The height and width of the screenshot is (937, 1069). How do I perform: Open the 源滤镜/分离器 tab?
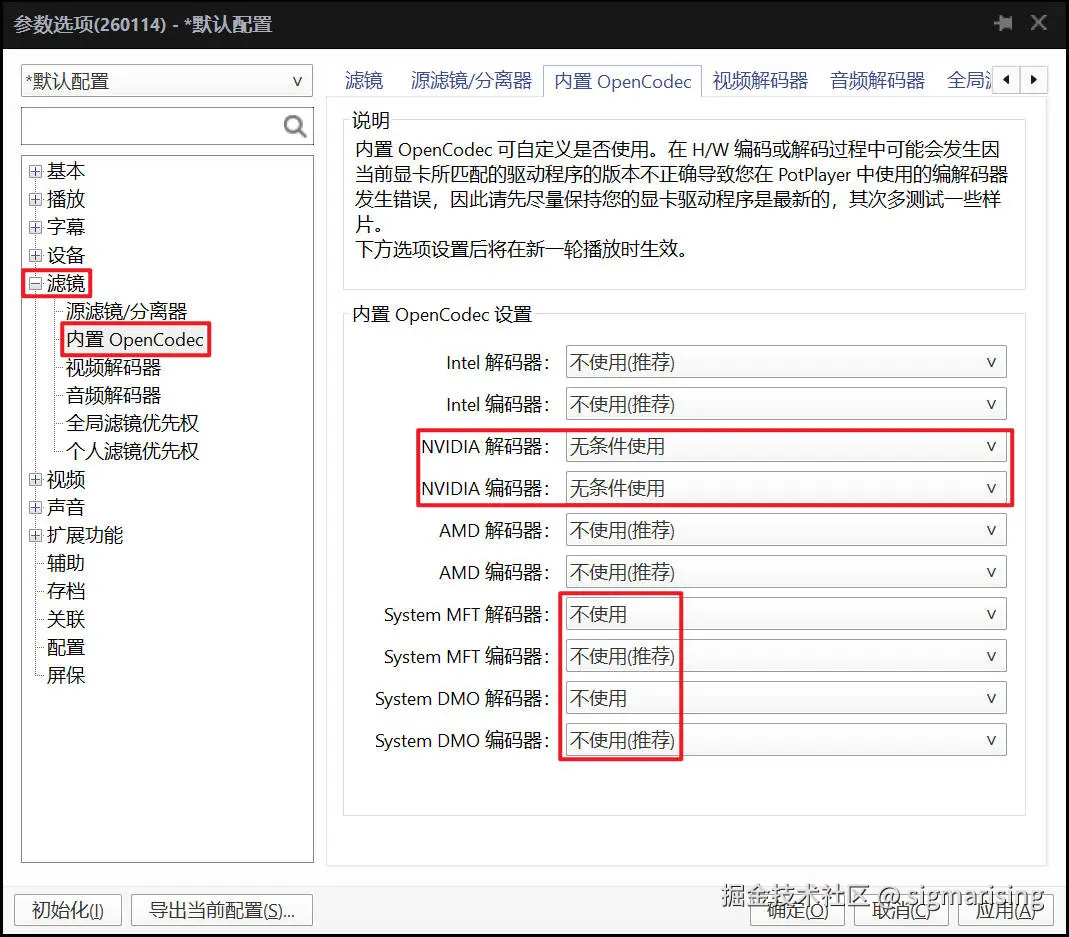pos(471,80)
